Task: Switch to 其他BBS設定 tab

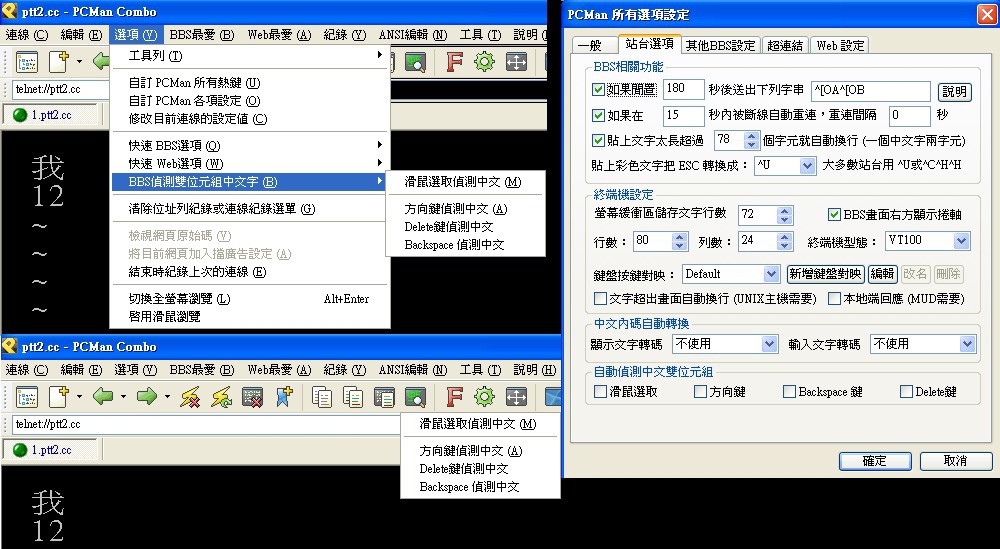Action: [x=721, y=45]
